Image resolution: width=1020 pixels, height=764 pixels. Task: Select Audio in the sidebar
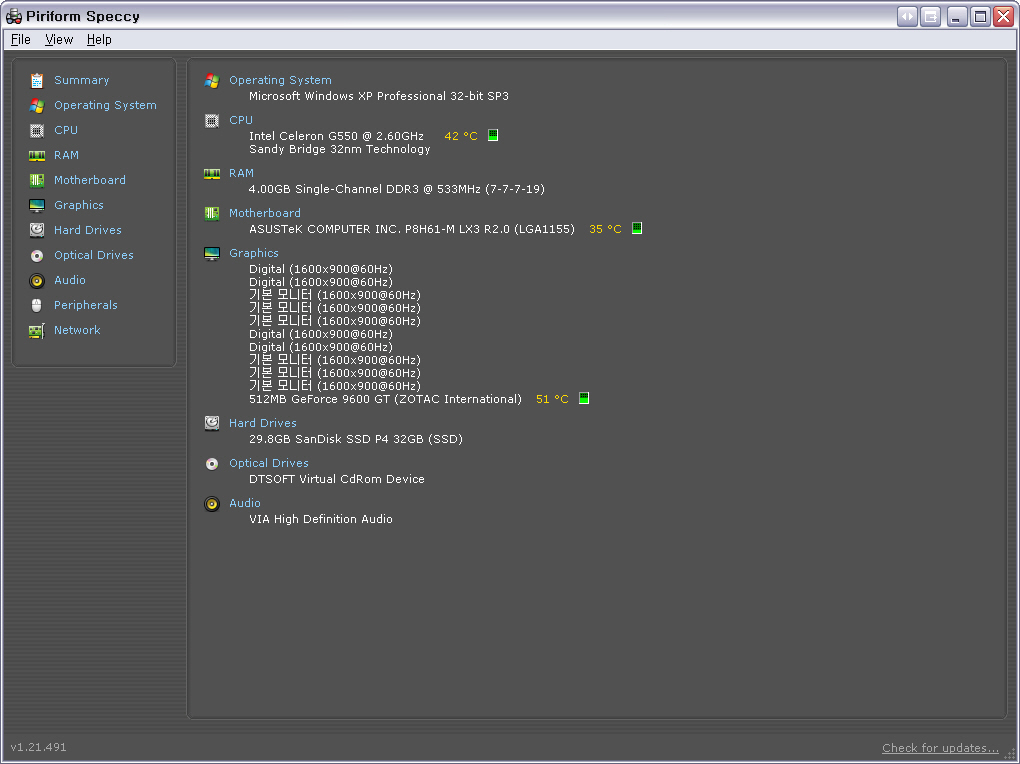pos(70,280)
